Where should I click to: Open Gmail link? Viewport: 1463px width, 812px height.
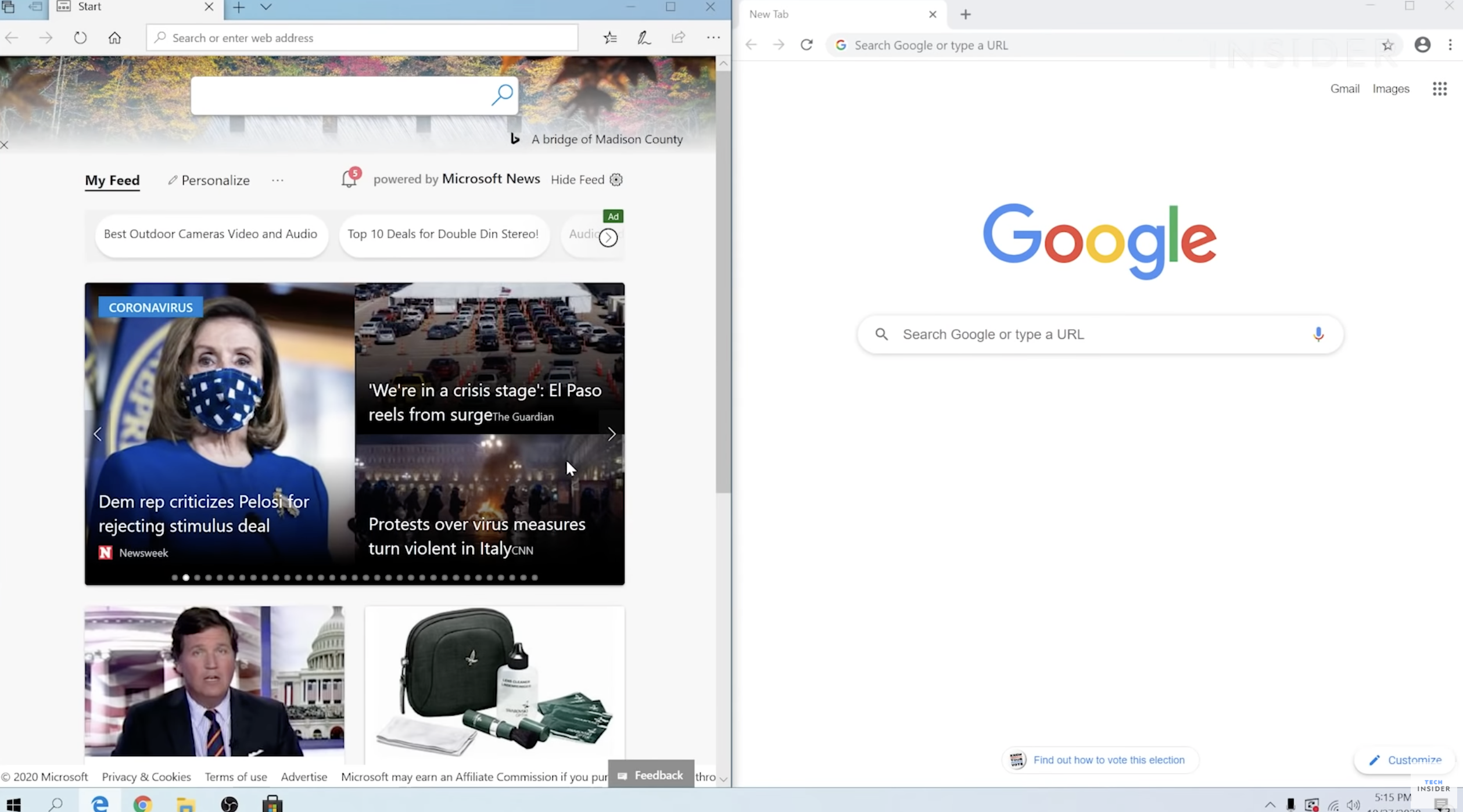tap(1344, 89)
